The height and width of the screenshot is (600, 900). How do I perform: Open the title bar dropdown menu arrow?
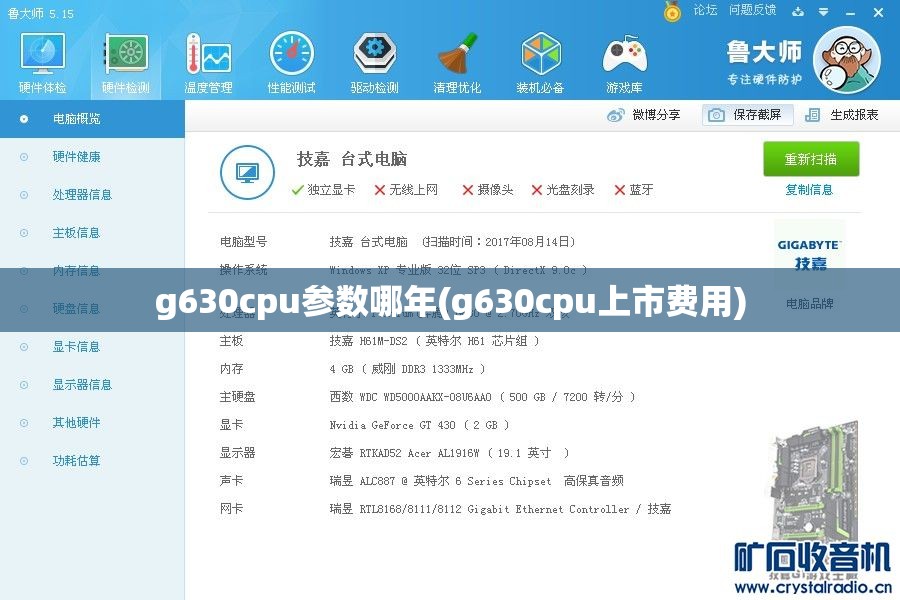pos(824,11)
